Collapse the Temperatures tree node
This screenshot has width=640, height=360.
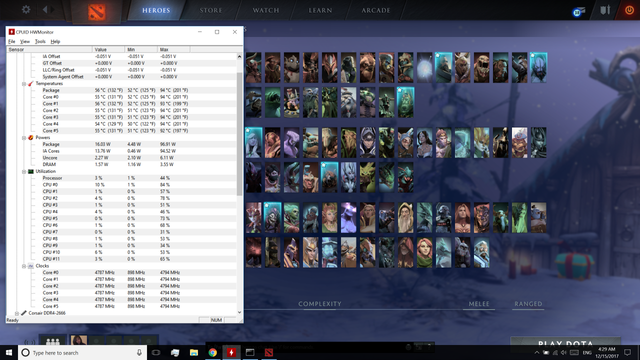click(24, 84)
